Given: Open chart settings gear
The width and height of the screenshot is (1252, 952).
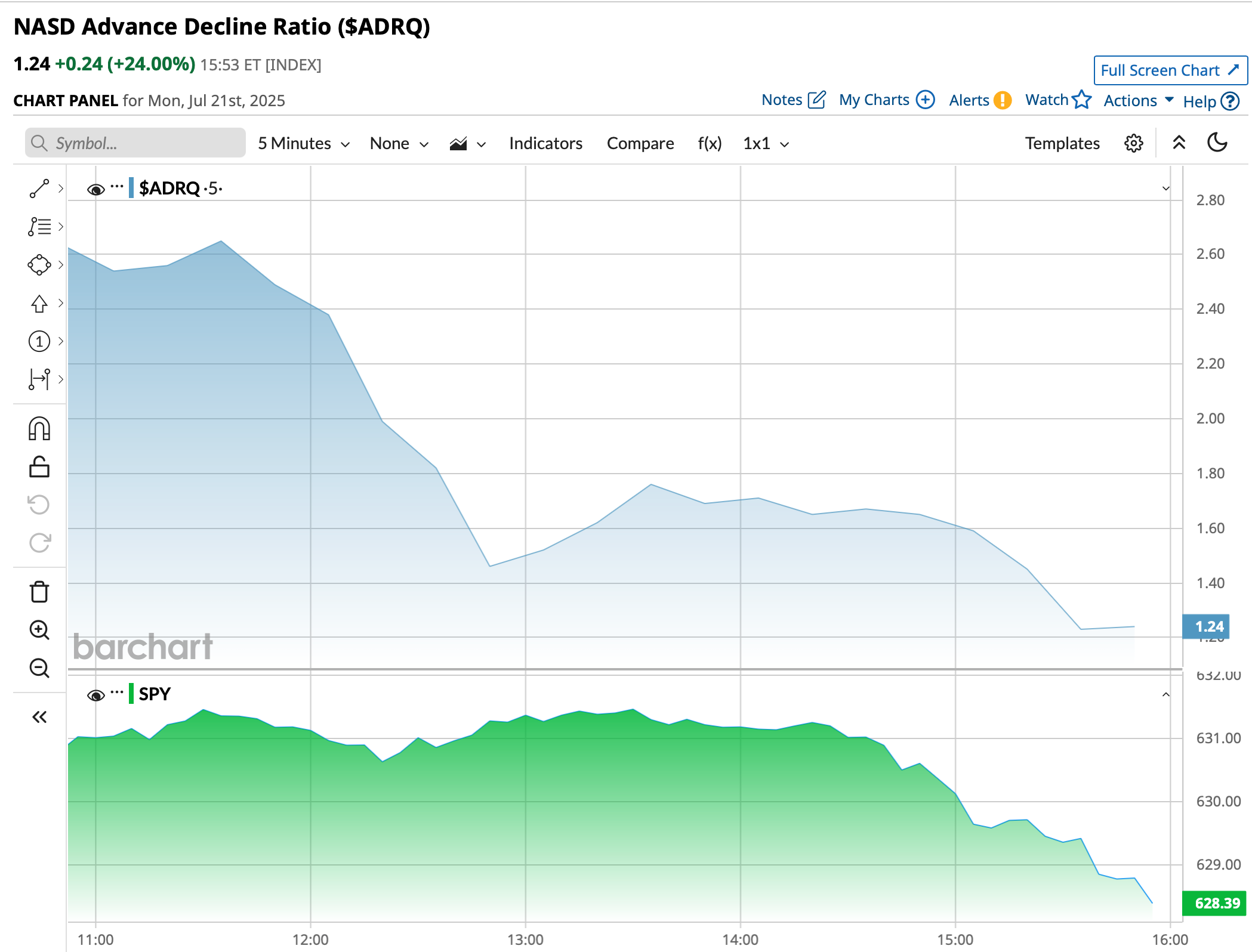Looking at the screenshot, I should click(1133, 143).
